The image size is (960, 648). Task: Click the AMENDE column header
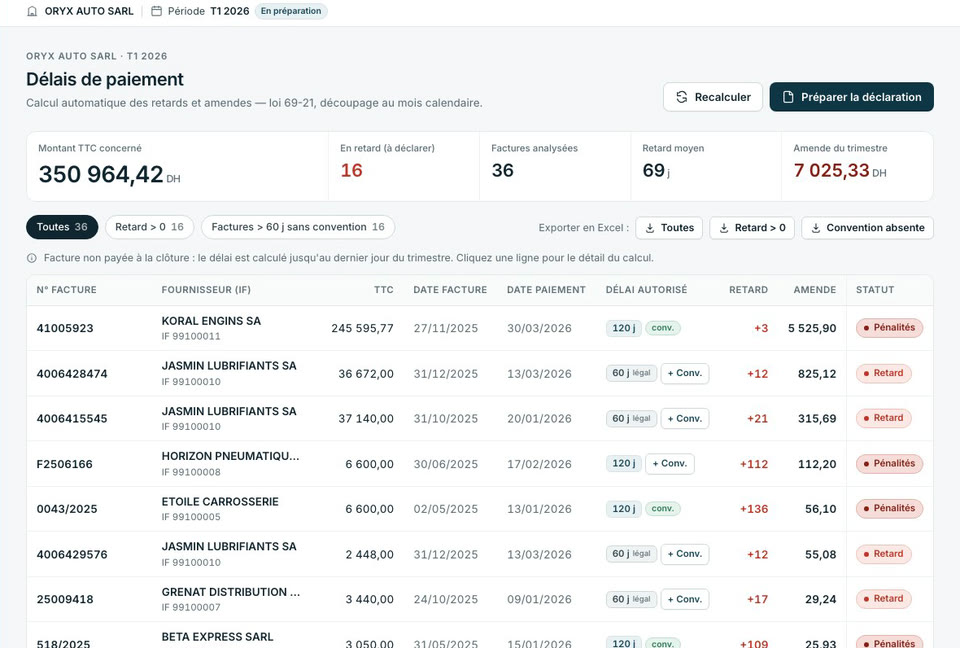tap(814, 290)
